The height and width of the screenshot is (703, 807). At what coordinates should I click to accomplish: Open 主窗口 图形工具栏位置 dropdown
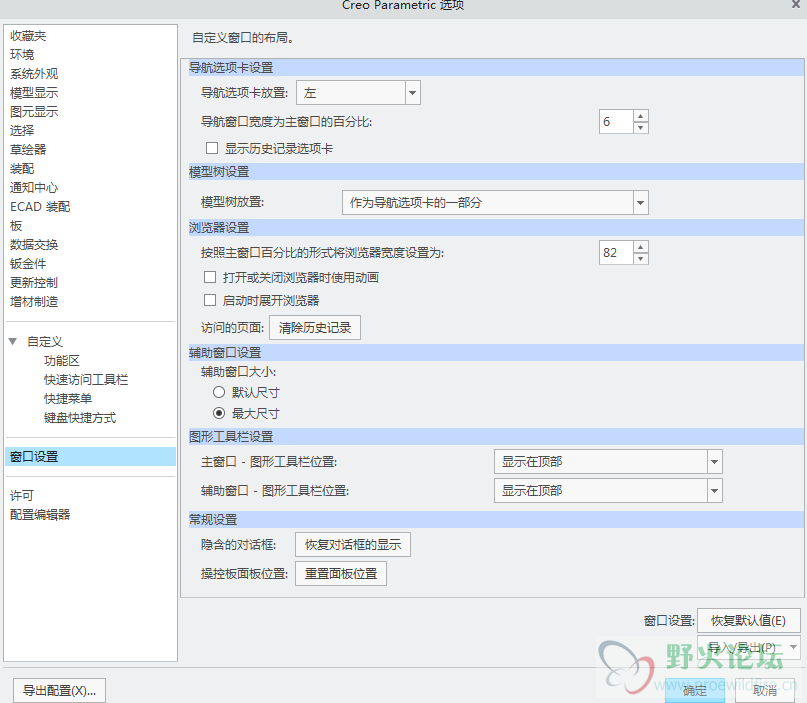tap(608, 462)
